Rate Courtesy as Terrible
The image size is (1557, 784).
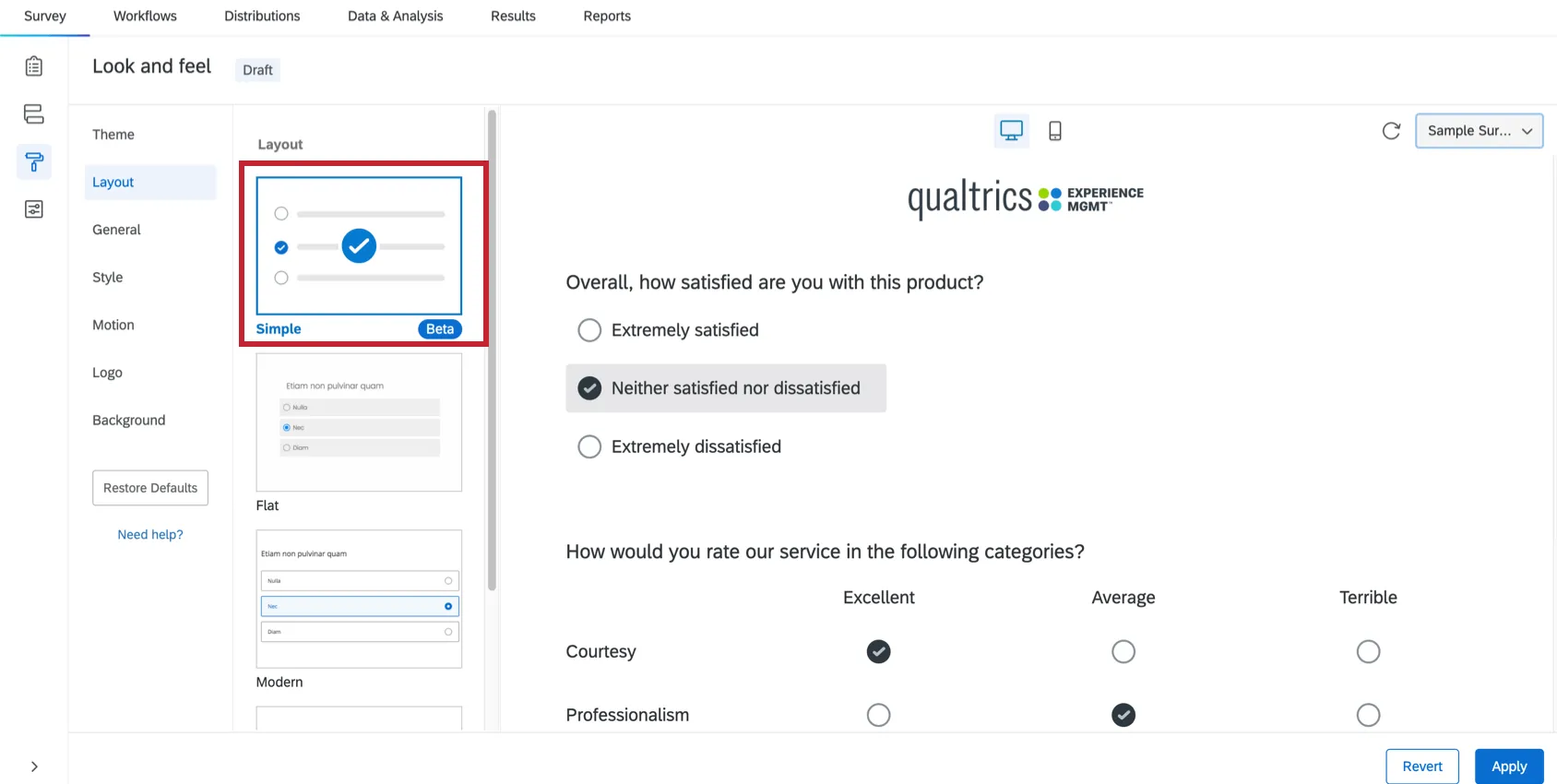click(x=1368, y=651)
